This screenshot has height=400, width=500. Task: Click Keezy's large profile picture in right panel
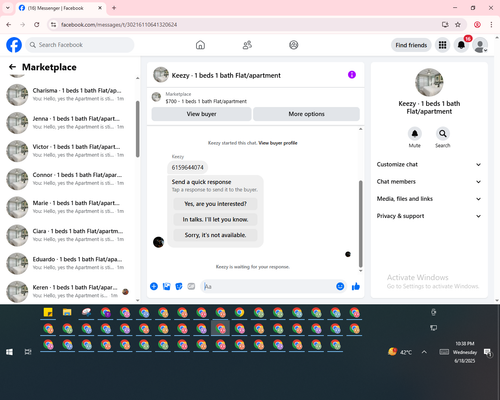429,82
